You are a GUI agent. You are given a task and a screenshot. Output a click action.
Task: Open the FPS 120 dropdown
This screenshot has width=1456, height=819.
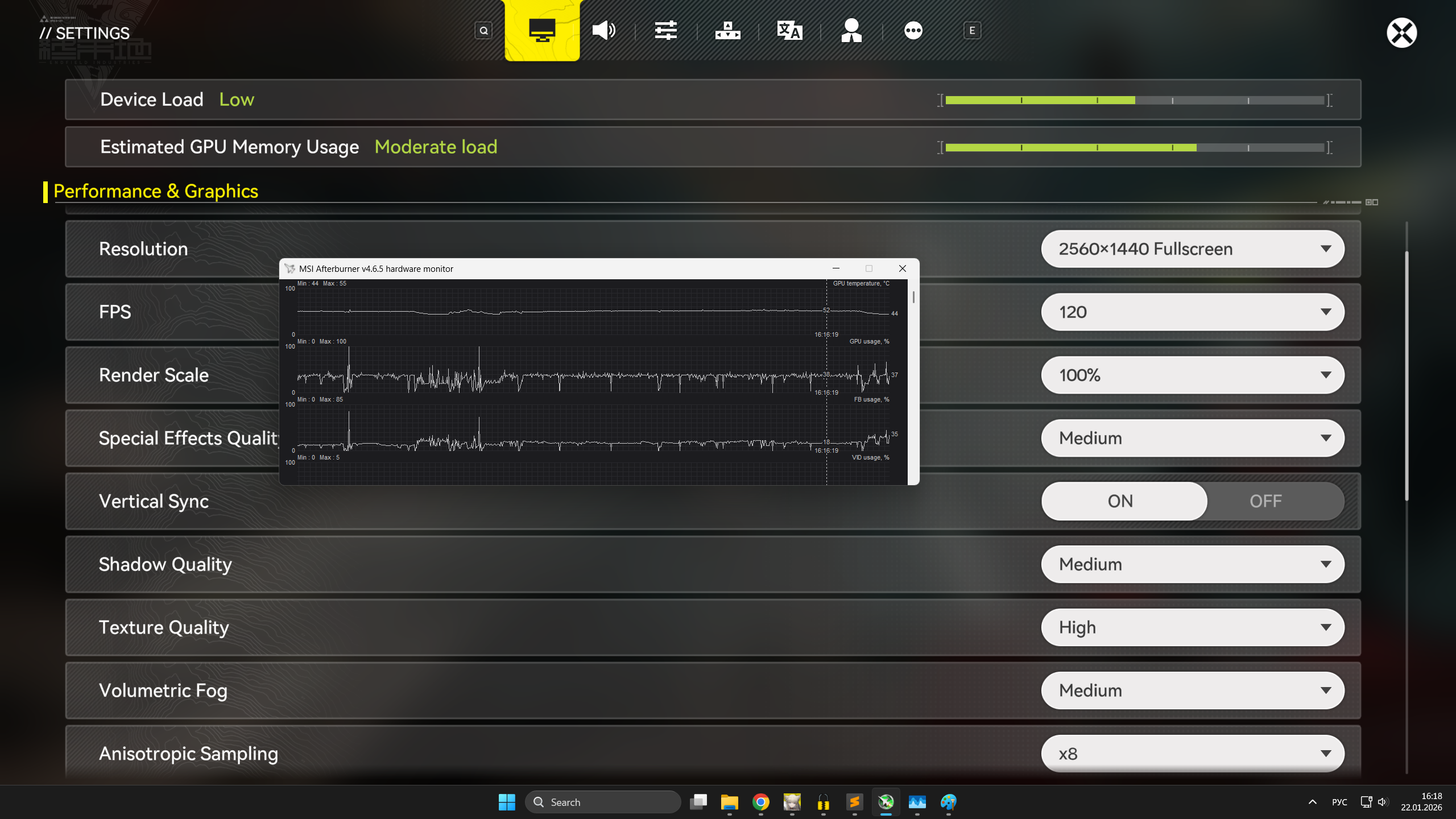point(1193,312)
